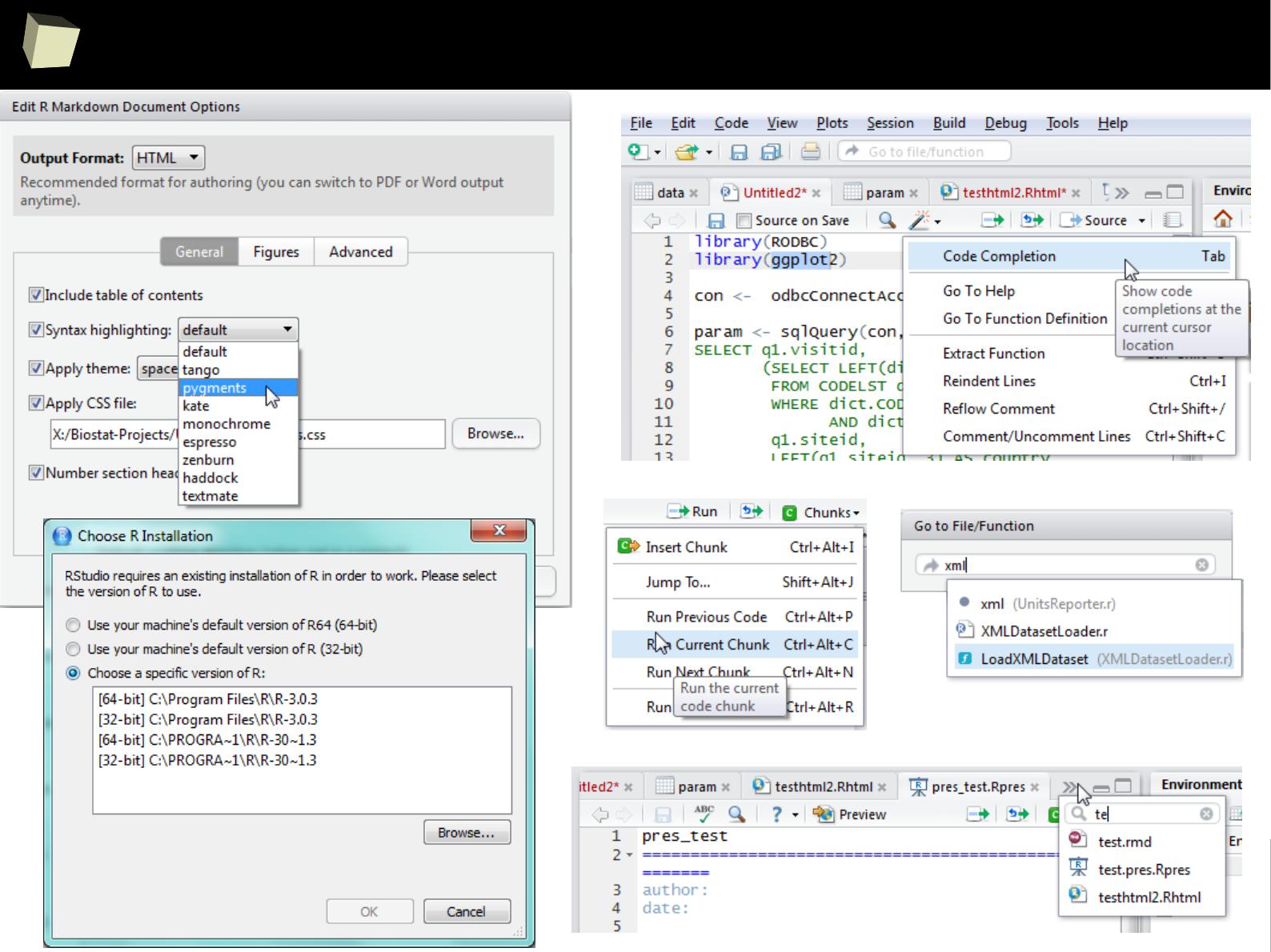Select default version of R (32-bit)

[73, 649]
